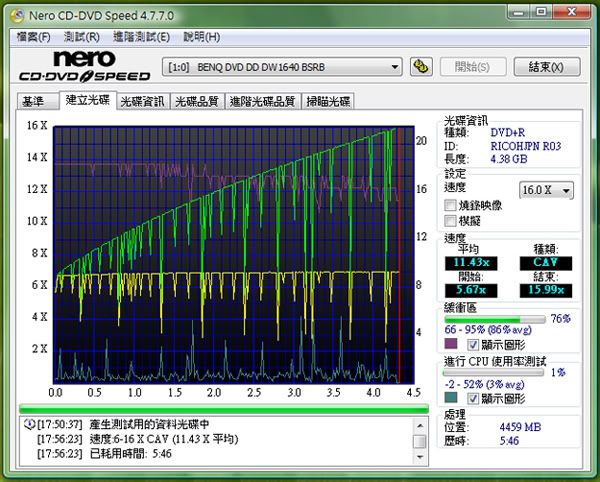This screenshot has width=600, height=482.
Task: Switch to the 基準 tab
Action: (x=38, y=102)
